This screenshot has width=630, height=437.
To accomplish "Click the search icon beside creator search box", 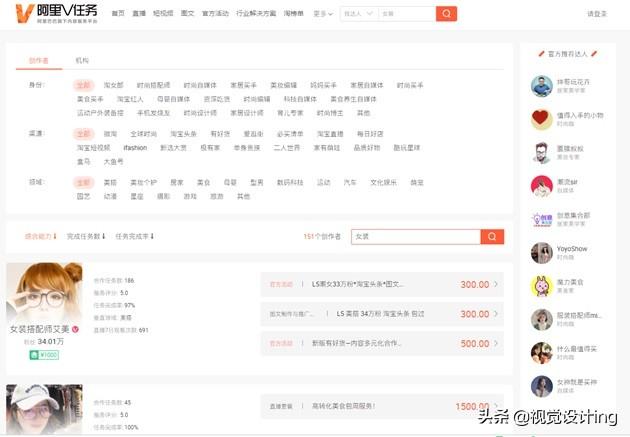I will (492, 237).
